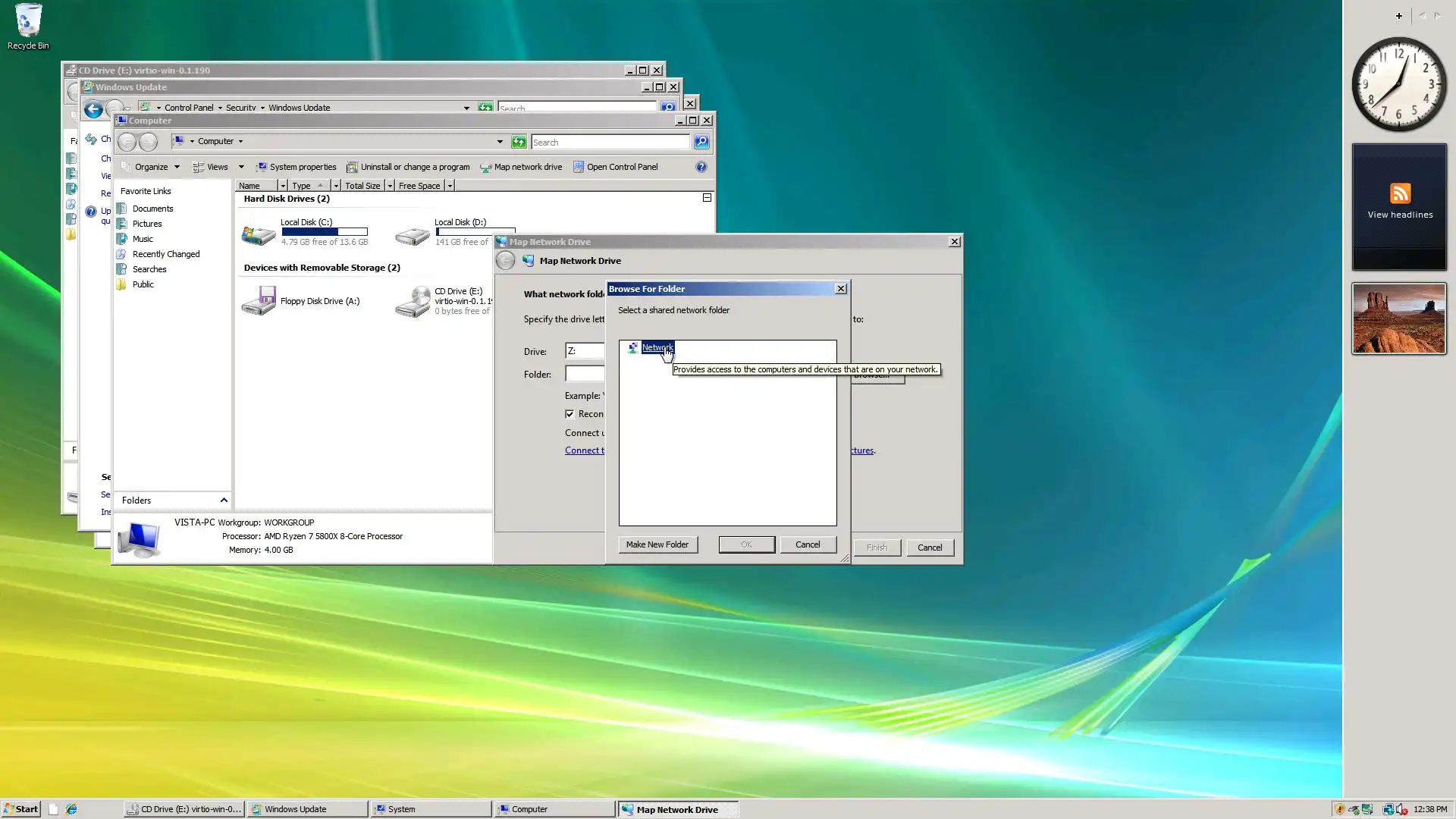Collapse the Hard Disk Drives group
The width and height of the screenshot is (1456, 819).
707,198
